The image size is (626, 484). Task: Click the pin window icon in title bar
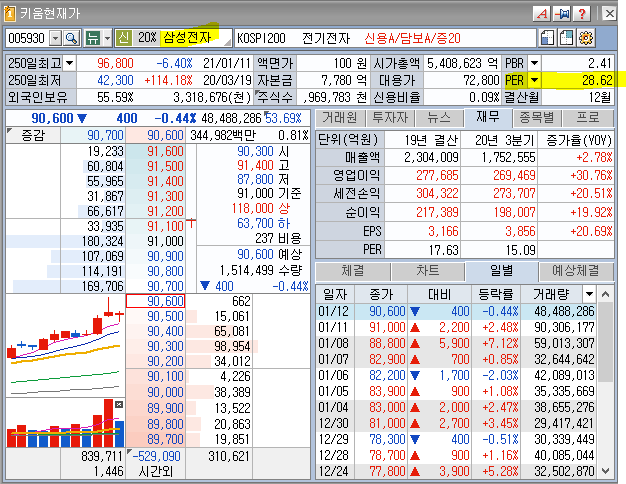[562, 14]
